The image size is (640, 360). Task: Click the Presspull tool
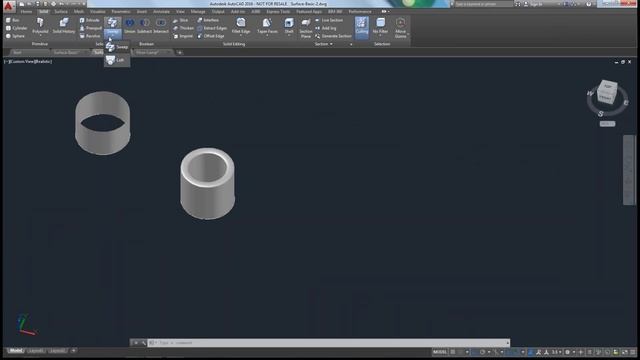click(x=91, y=28)
